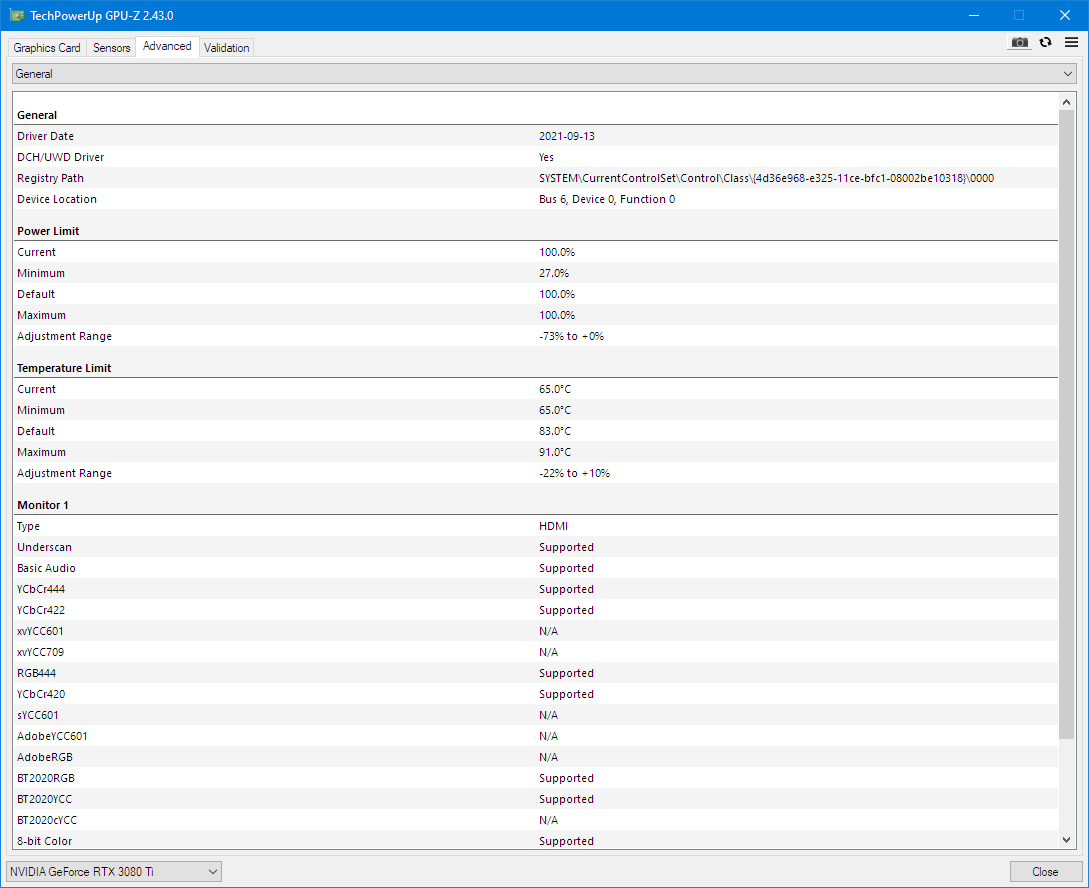
Task: Click the AdobeRGB row label
Action: coord(45,757)
